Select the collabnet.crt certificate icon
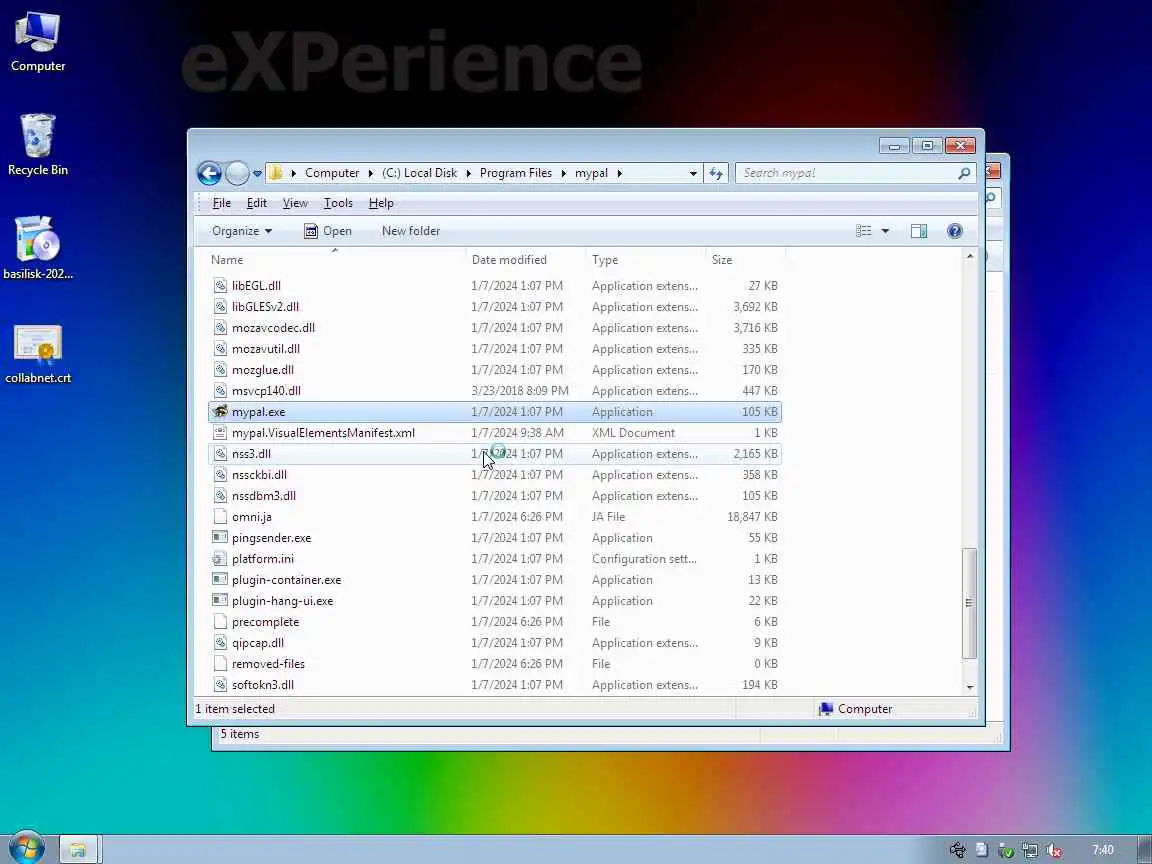 [x=37, y=354]
